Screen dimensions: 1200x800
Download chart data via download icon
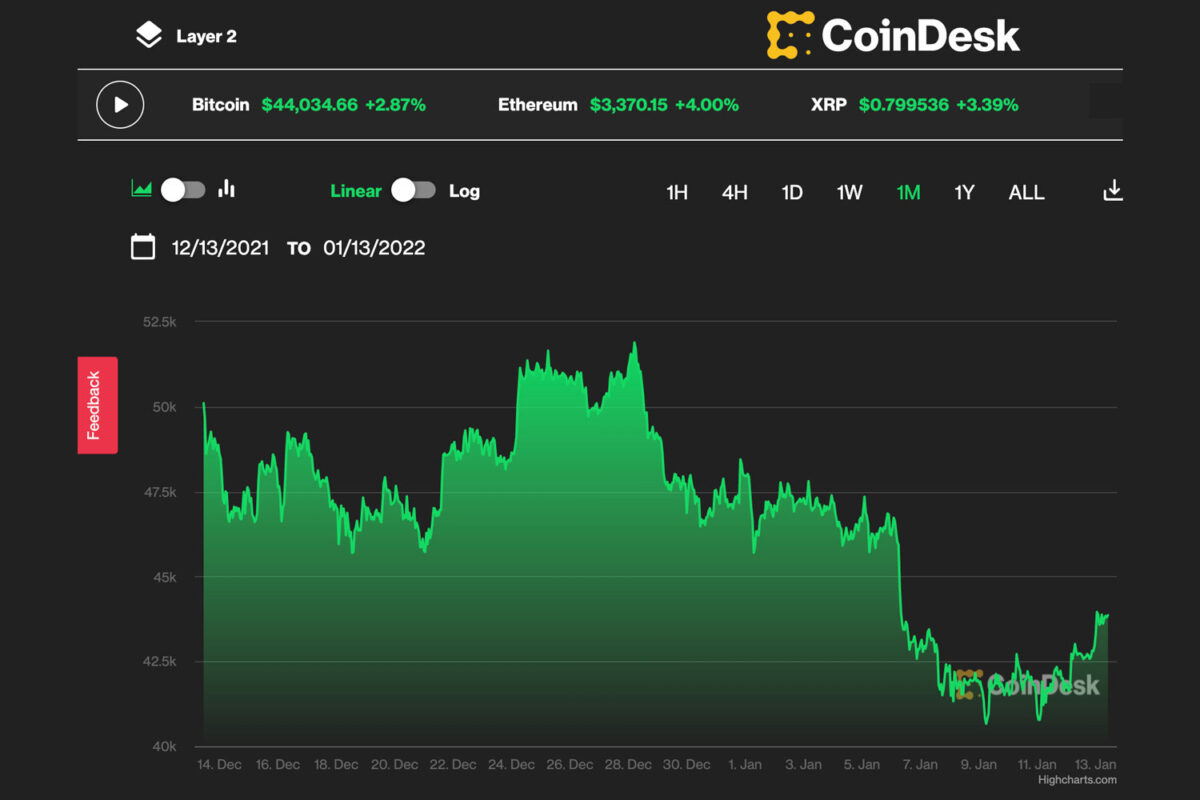click(x=1113, y=190)
